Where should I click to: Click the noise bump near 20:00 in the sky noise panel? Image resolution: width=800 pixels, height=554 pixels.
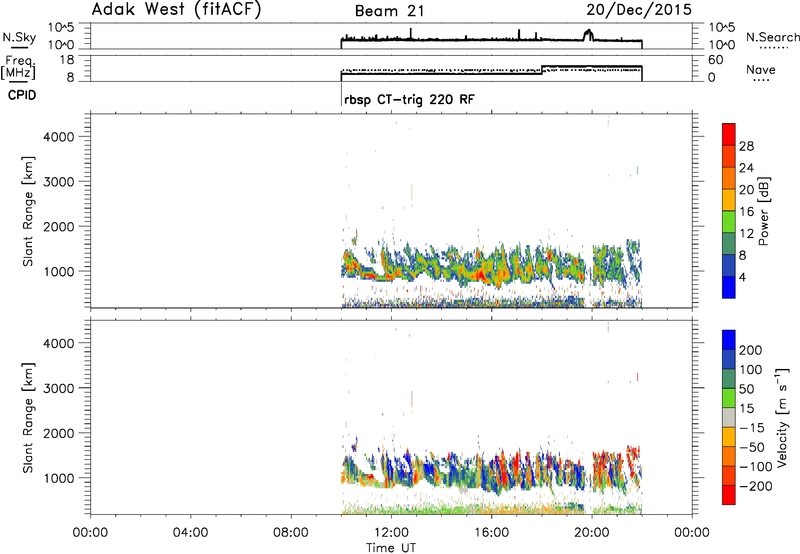point(588,35)
